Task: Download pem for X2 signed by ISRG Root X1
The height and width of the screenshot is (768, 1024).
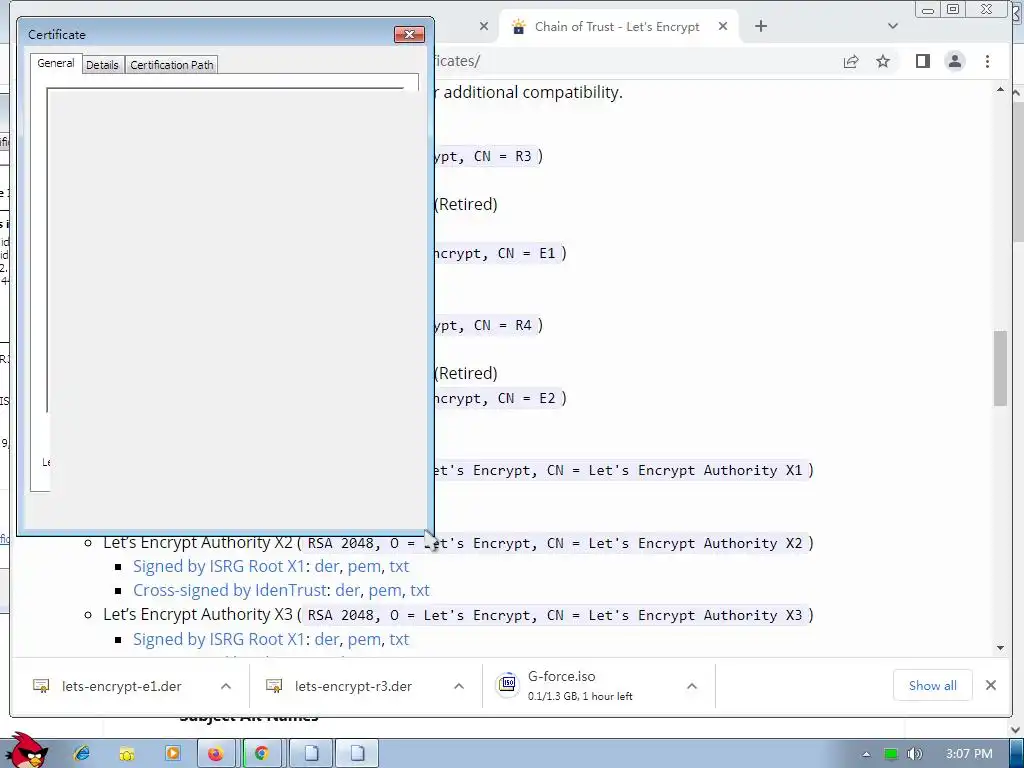Action: [364, 566]
